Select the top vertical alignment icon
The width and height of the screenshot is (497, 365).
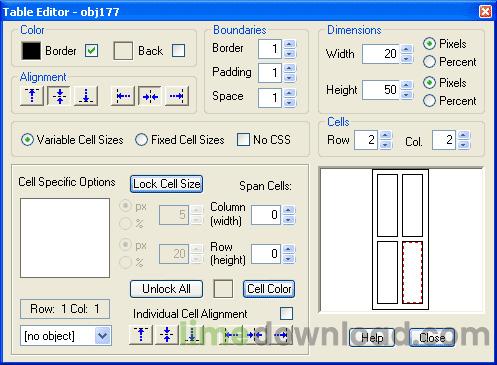(32, 96)
